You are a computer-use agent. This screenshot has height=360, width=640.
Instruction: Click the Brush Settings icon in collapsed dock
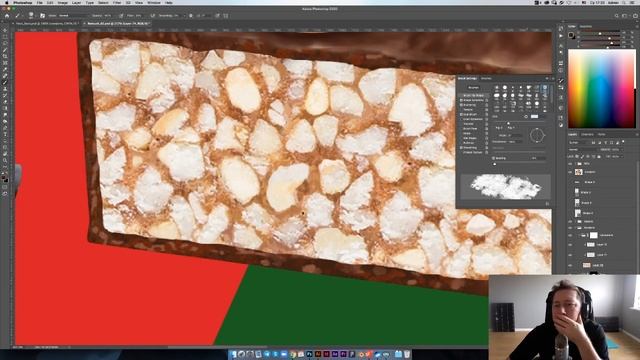click(561, 80)
